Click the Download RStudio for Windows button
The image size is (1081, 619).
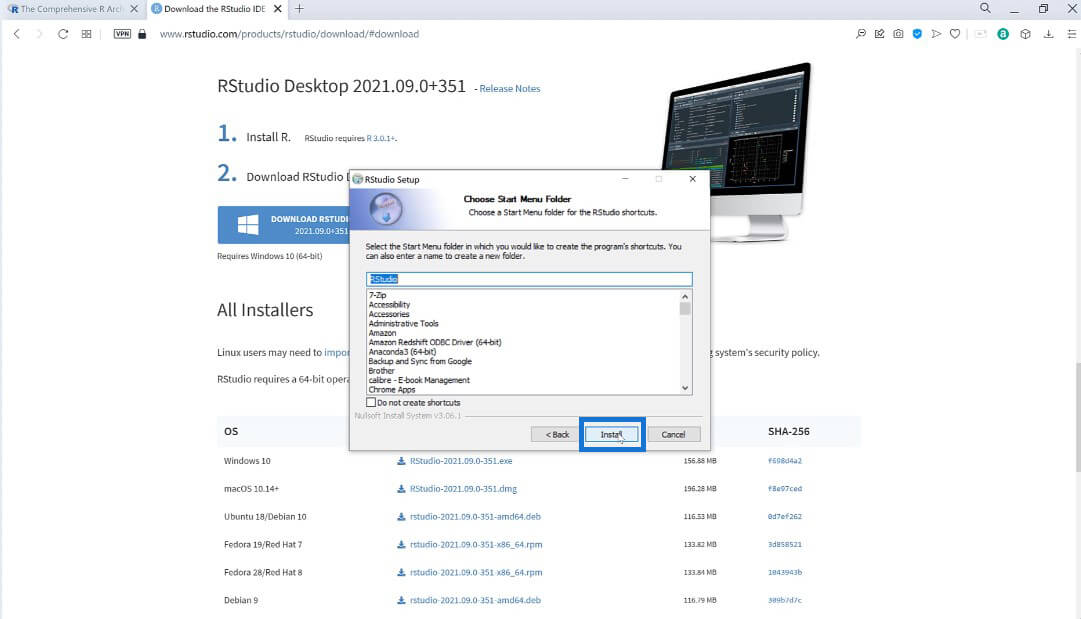pyautogui.click(x=283, y=225)
